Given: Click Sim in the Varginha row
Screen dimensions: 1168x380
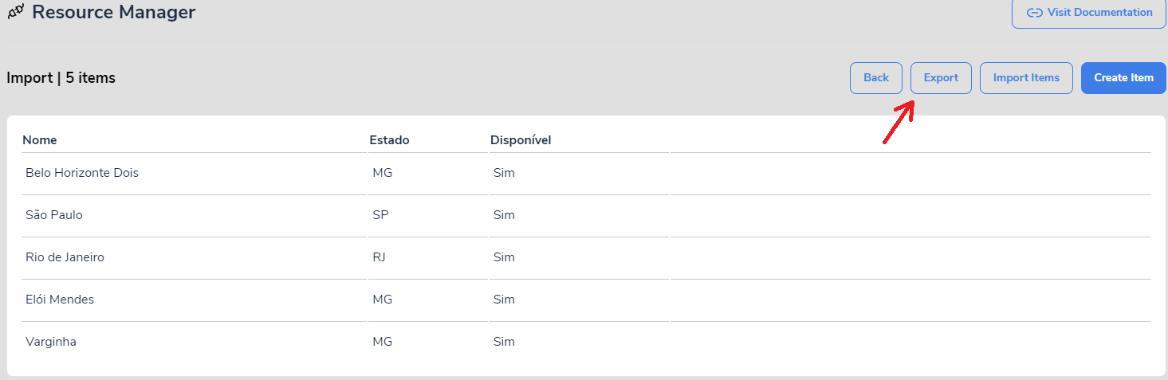Looking at the screenshot, I should tap(504, 343).
